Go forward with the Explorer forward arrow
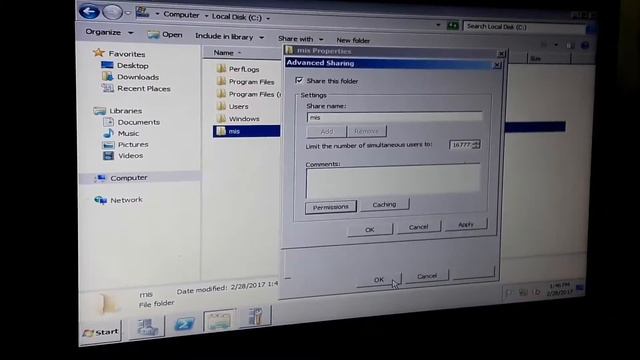 (x=112, y=12)
